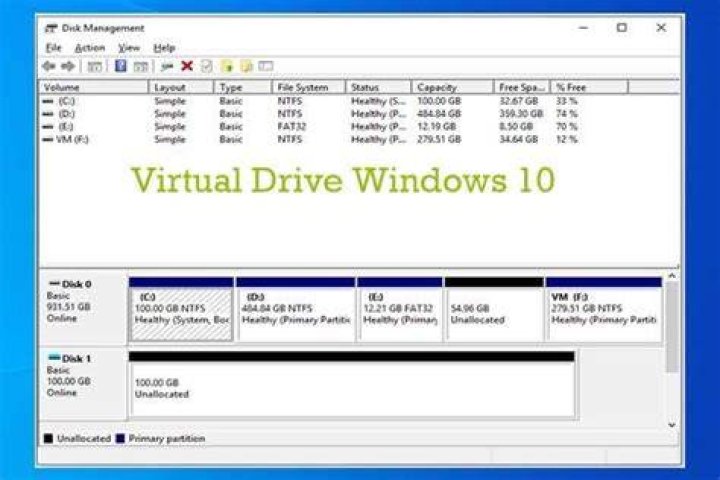Sort by the File System column header

click(x=309, y=87)
